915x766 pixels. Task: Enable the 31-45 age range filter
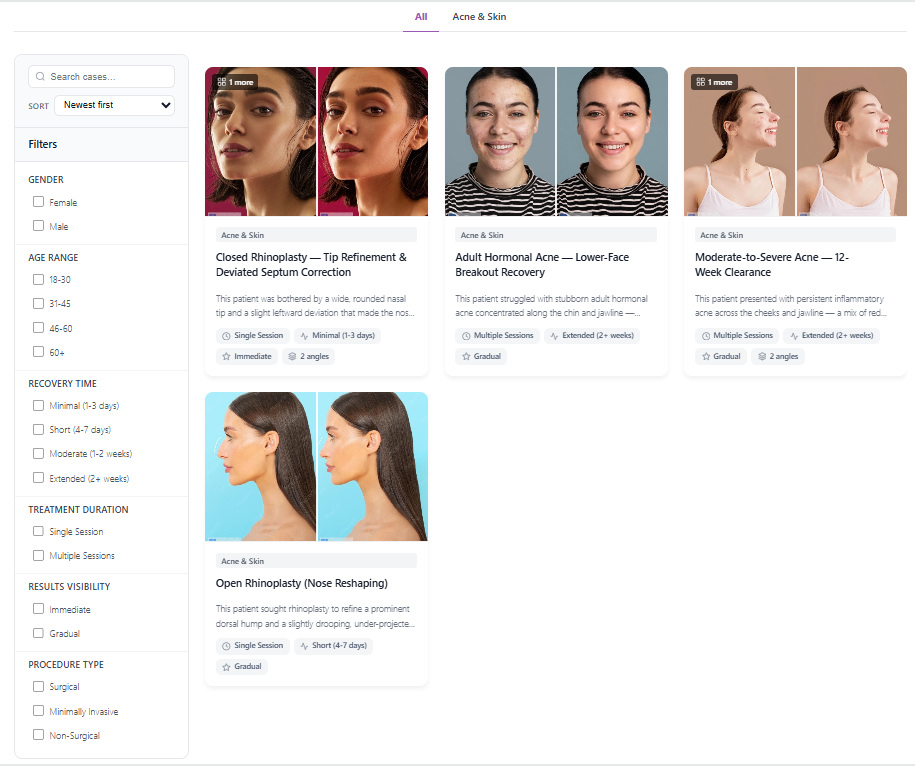click(x=39, y=303)
